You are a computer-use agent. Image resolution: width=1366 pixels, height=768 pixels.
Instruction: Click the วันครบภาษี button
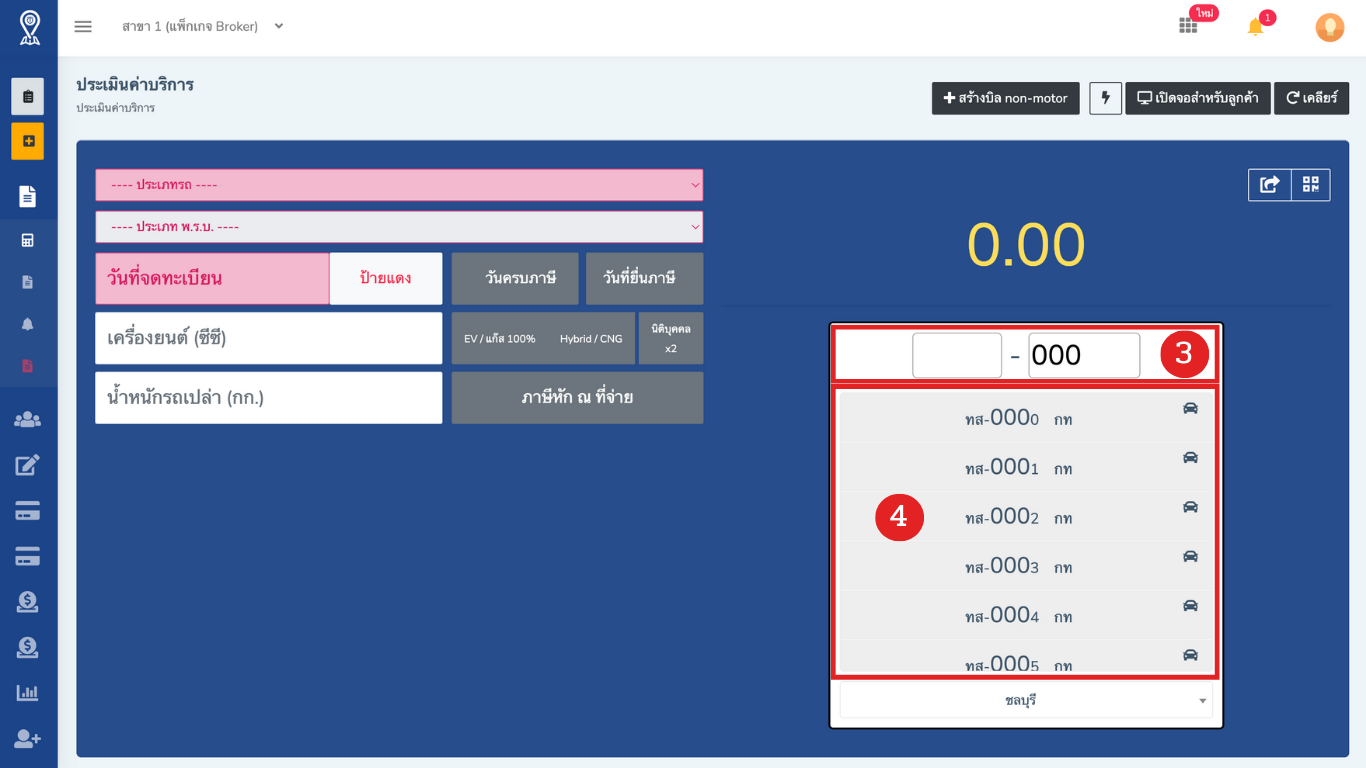(x=515, y=278)
